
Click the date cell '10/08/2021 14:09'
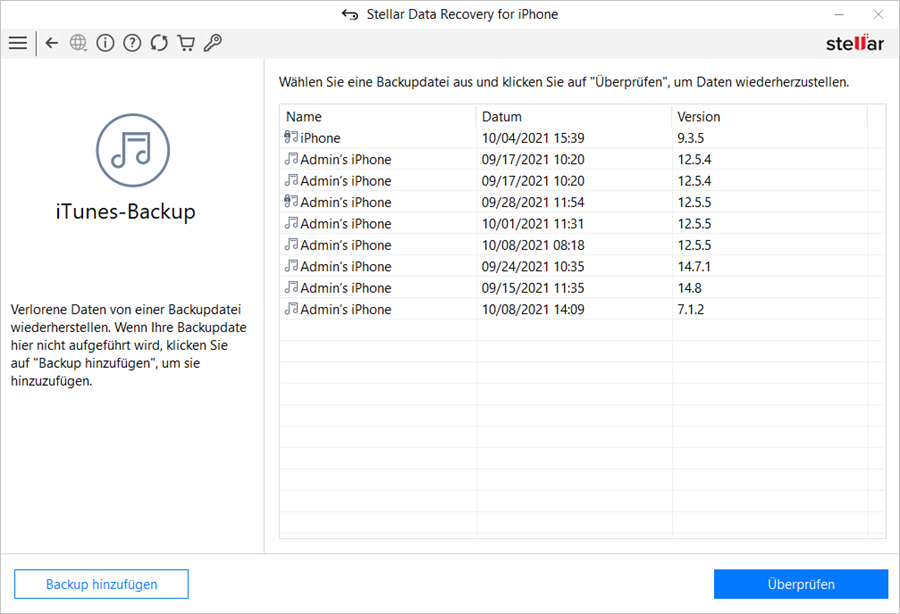533,310
